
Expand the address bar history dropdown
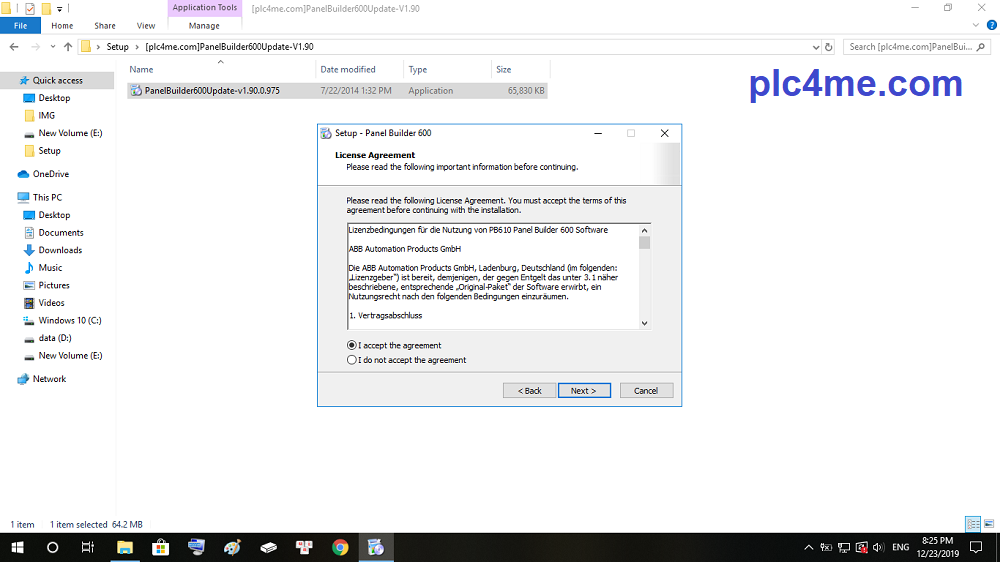(812, 46)
